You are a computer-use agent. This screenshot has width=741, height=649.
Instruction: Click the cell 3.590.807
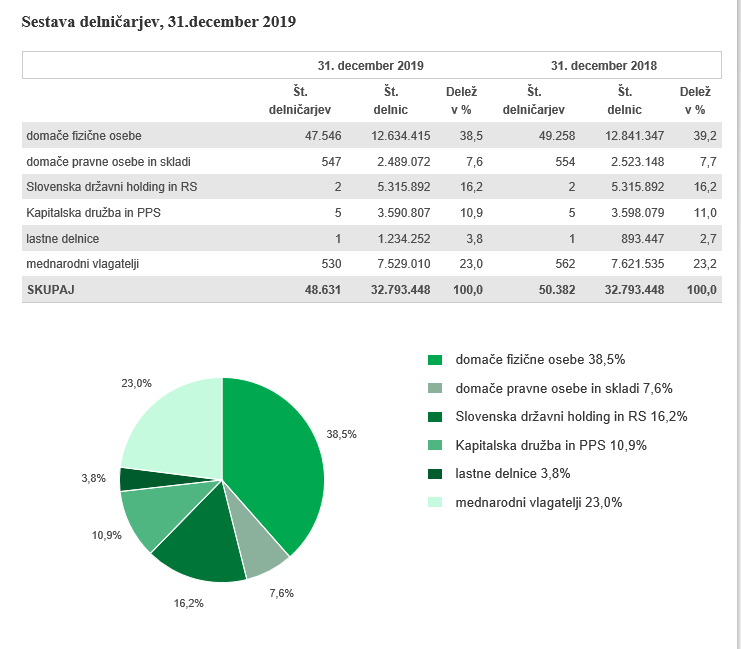pyautogui.click(x=404, y=213)
